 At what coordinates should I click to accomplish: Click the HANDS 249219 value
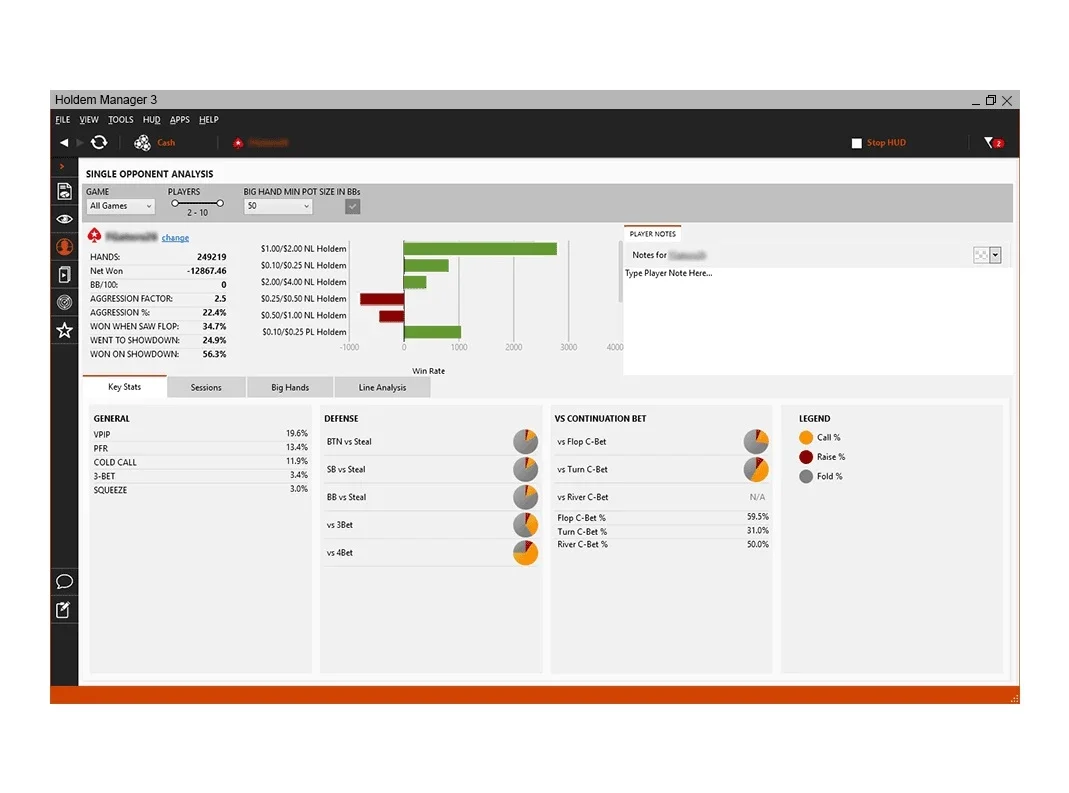coord(211,257)
